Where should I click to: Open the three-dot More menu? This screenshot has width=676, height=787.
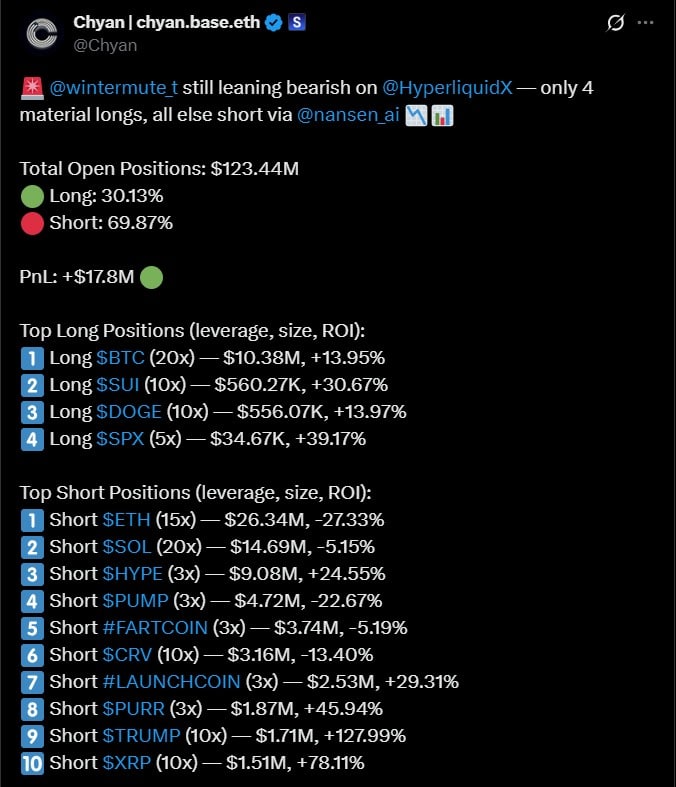651,23
